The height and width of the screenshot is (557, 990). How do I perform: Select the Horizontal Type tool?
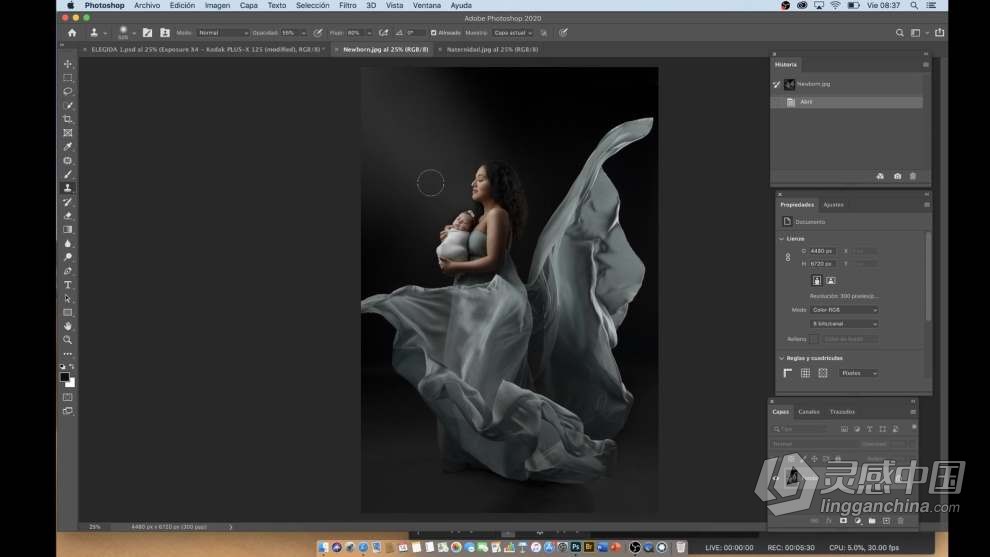[x=68, y=285]
